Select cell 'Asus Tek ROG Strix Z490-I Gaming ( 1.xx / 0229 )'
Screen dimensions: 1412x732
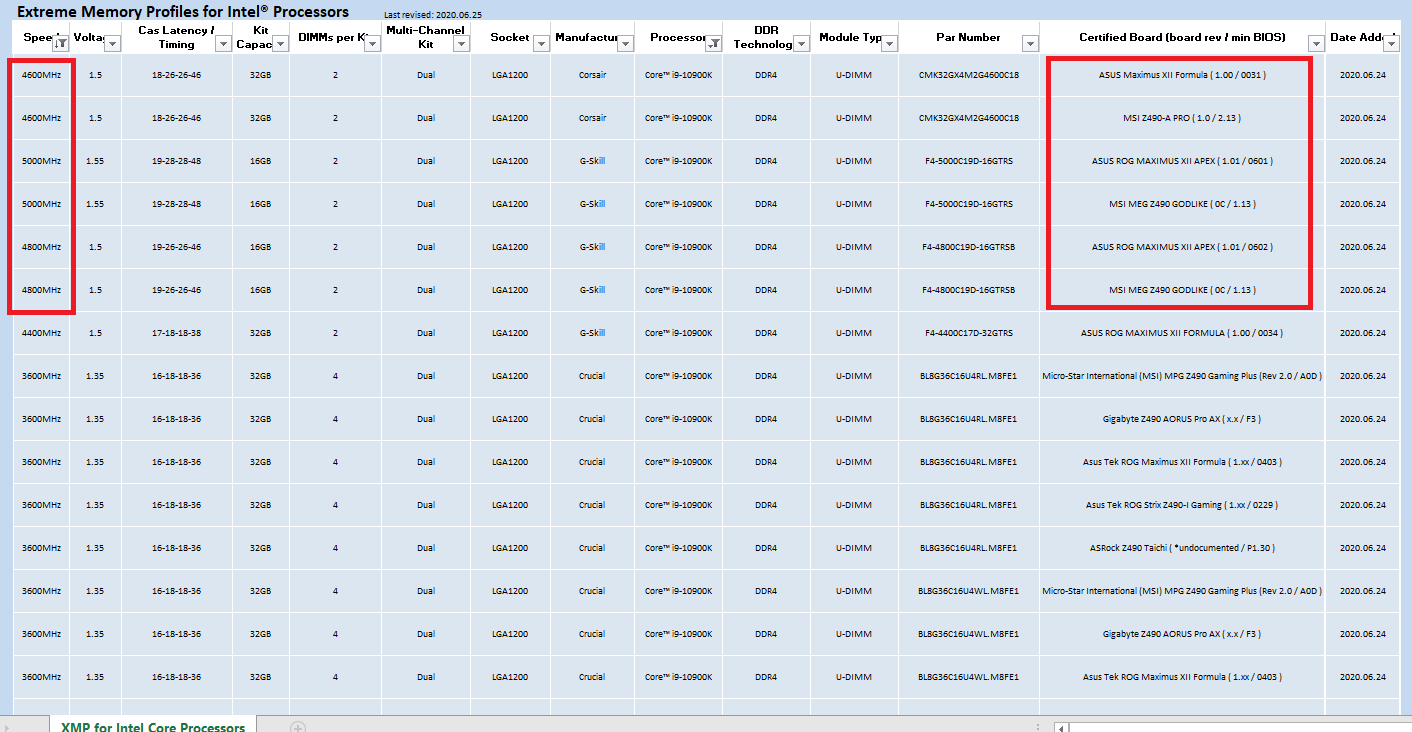coord(1182,505)
